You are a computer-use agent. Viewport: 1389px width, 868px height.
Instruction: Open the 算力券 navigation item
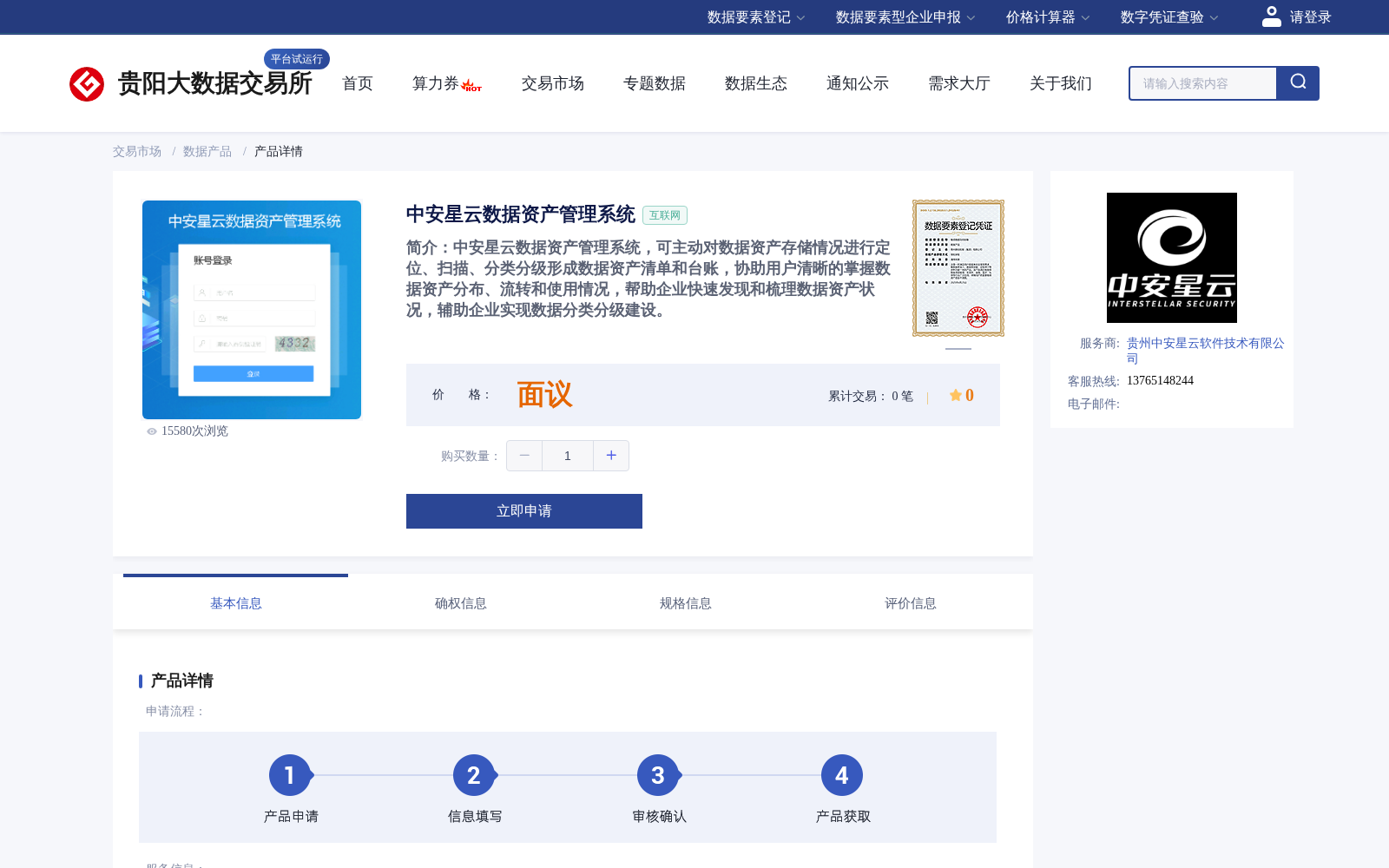(435, 83)
